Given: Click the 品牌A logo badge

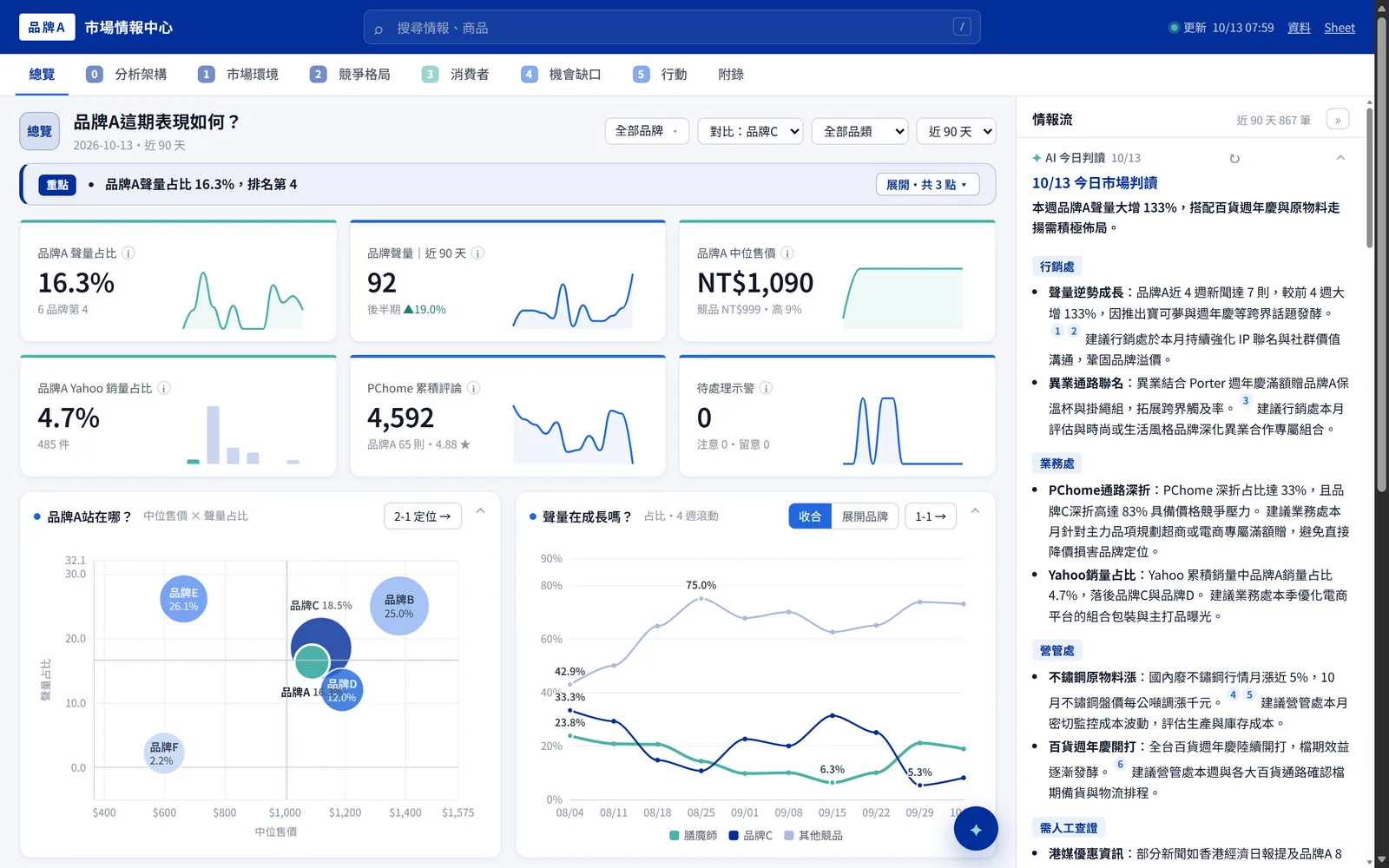Looking at the screenshot, I should pos(47,27).
